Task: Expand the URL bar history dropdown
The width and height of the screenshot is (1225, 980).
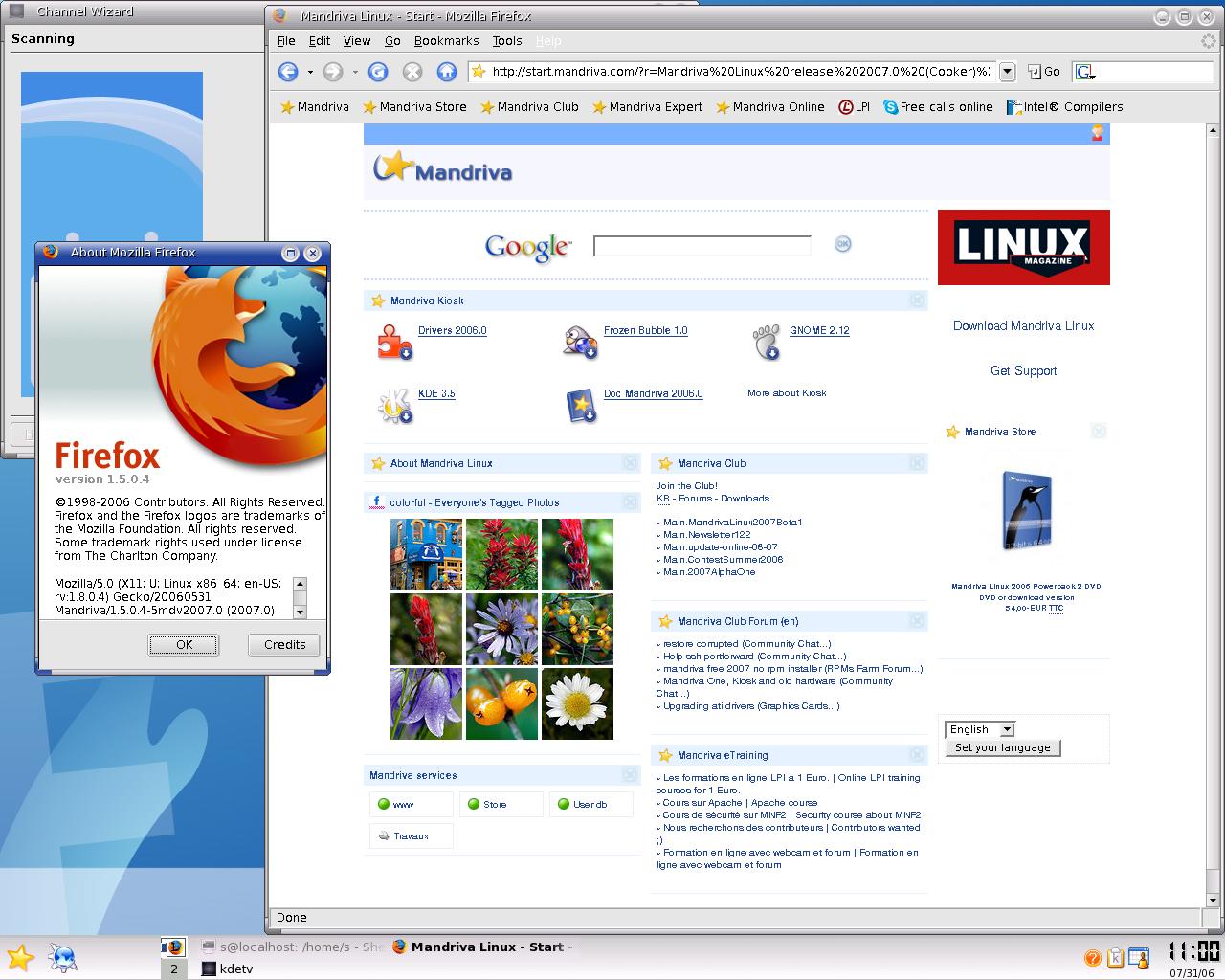Action: (1007, 72)
